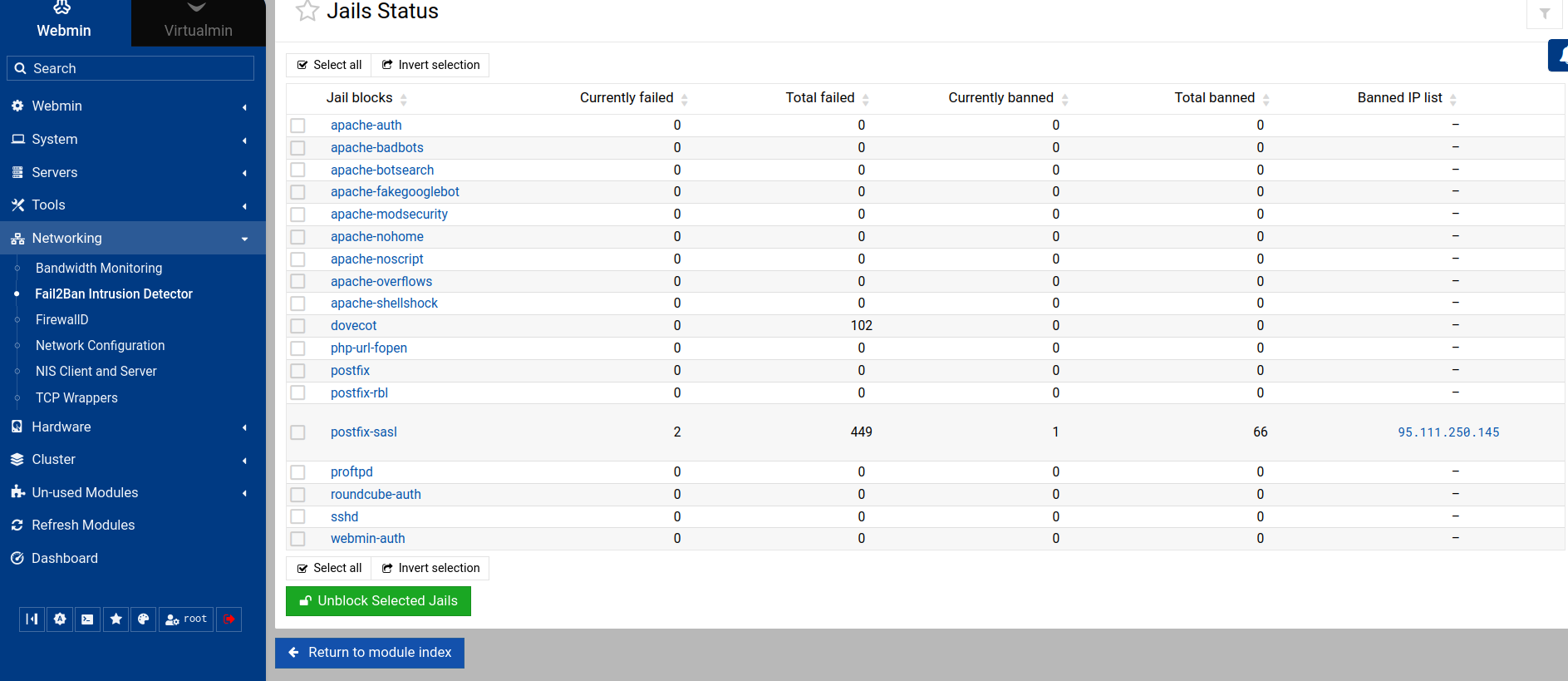Screen dimensions: 1568x681
Task: Switch to the Virtualmin tab
Action: tap(198, 23)
